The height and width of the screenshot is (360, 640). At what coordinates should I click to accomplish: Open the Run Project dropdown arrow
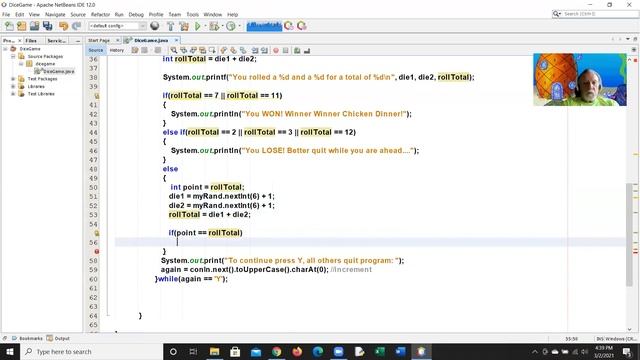205,26
